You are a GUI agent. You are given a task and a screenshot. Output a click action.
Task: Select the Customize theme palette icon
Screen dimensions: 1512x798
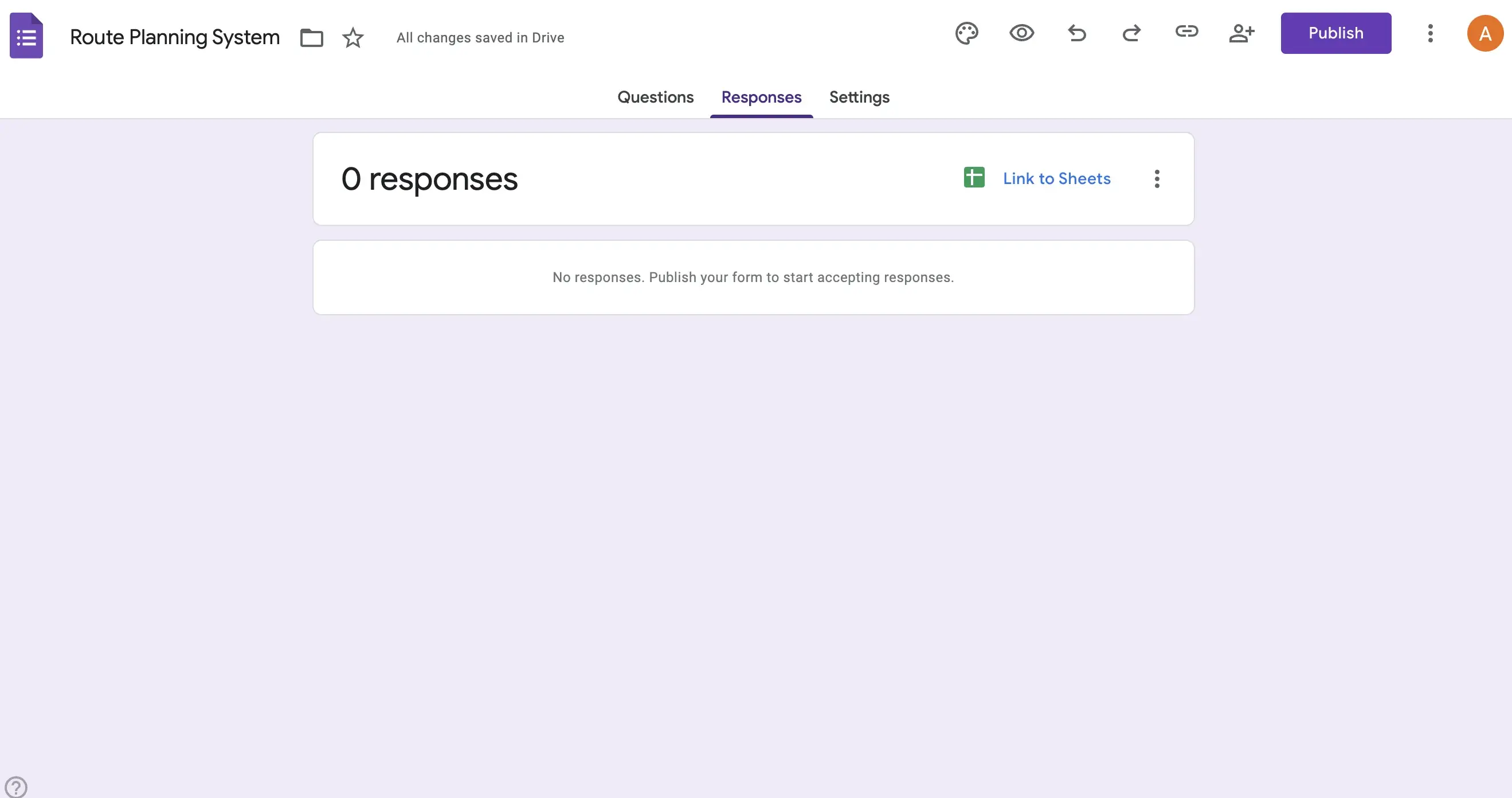coord(966,33)
